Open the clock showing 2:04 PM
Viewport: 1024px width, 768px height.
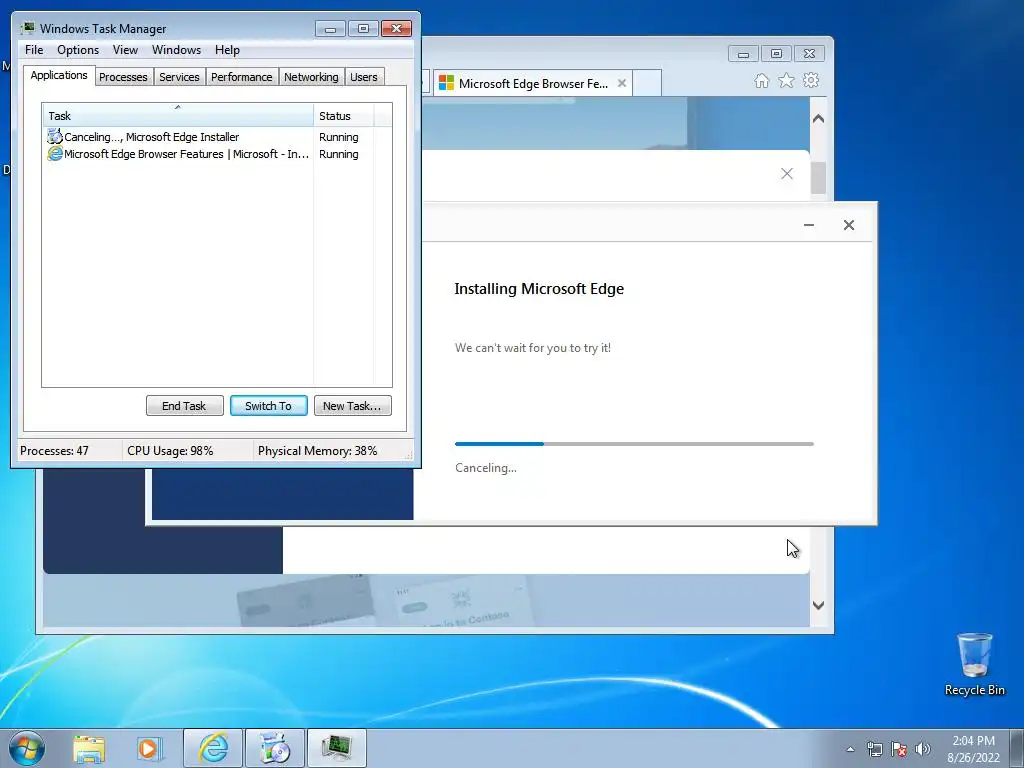973,748
